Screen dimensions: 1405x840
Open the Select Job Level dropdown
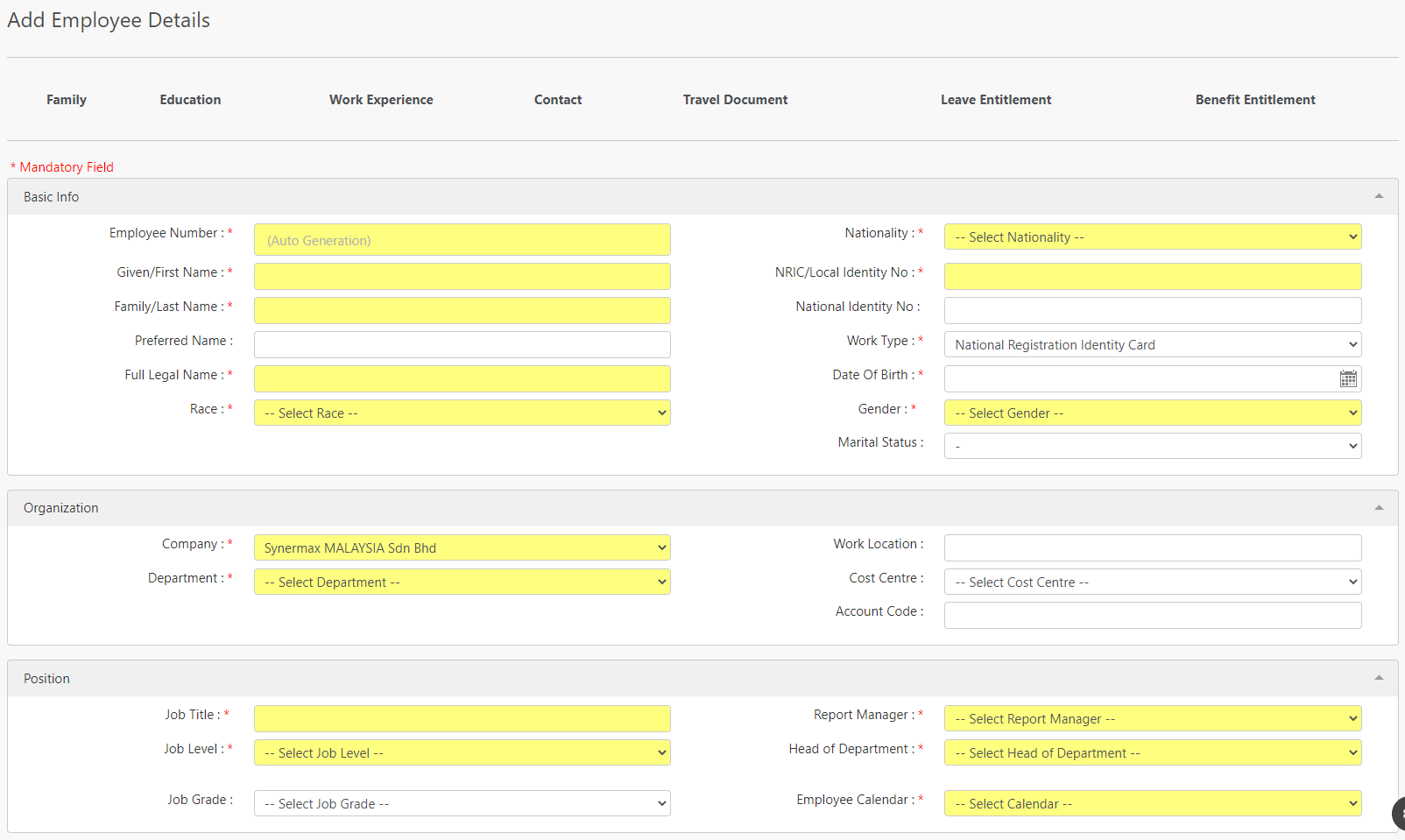point(462,752)
